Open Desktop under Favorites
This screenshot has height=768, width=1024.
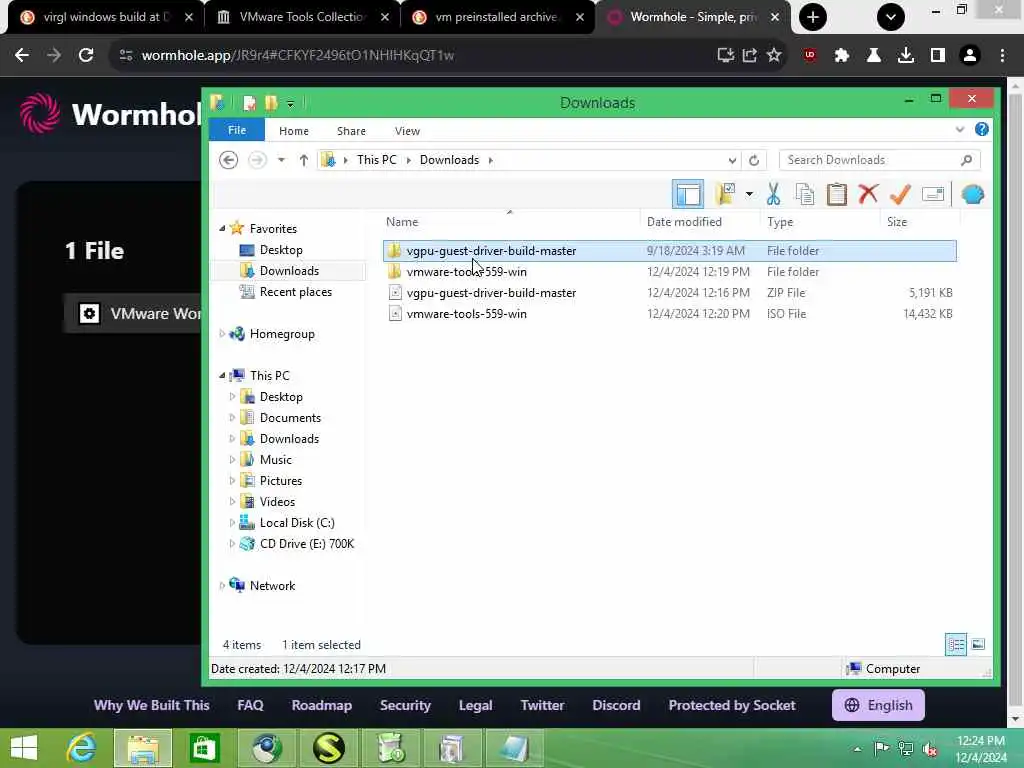[x=281, y=250]
